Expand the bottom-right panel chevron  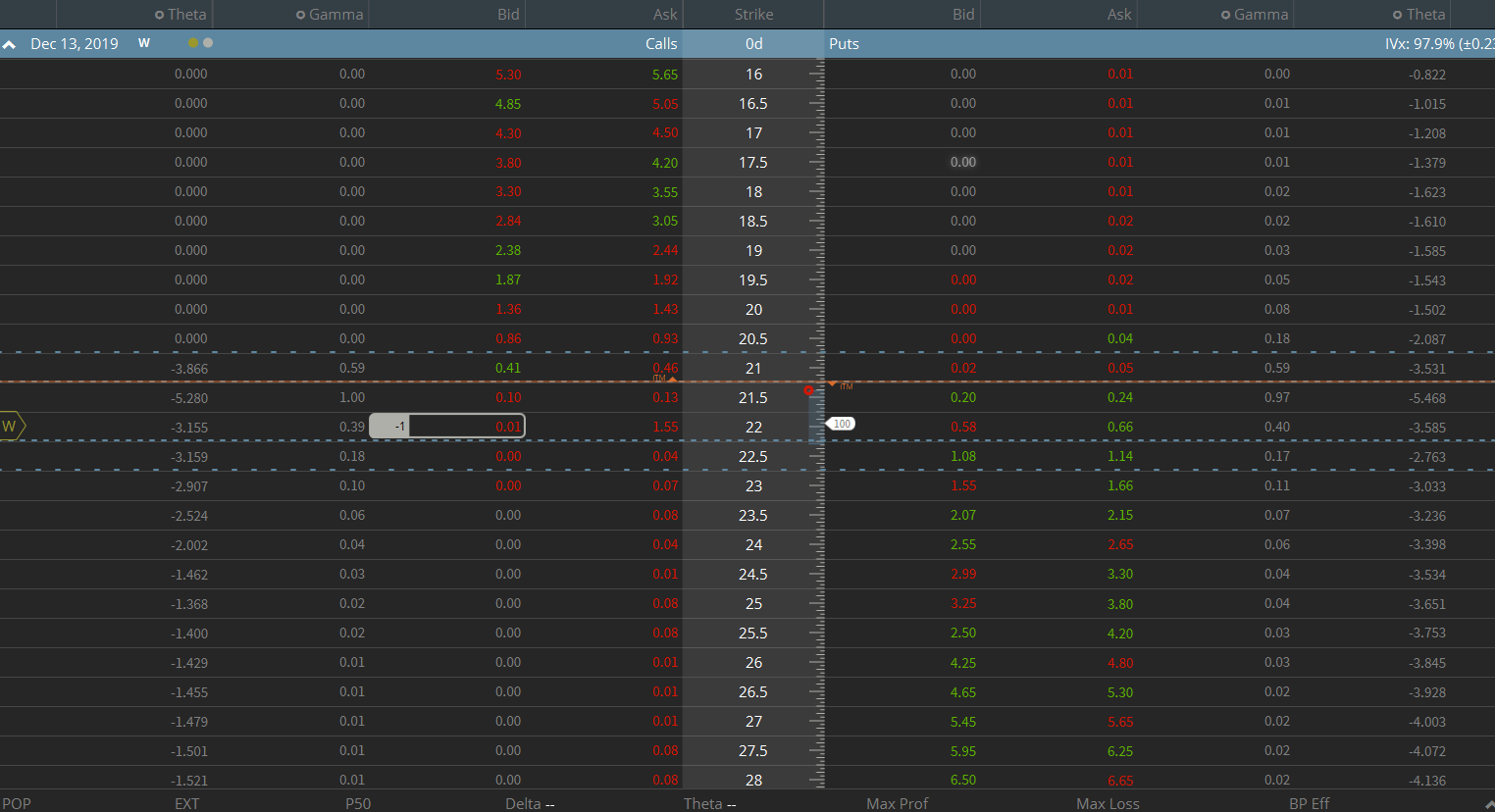[1488, 803]
